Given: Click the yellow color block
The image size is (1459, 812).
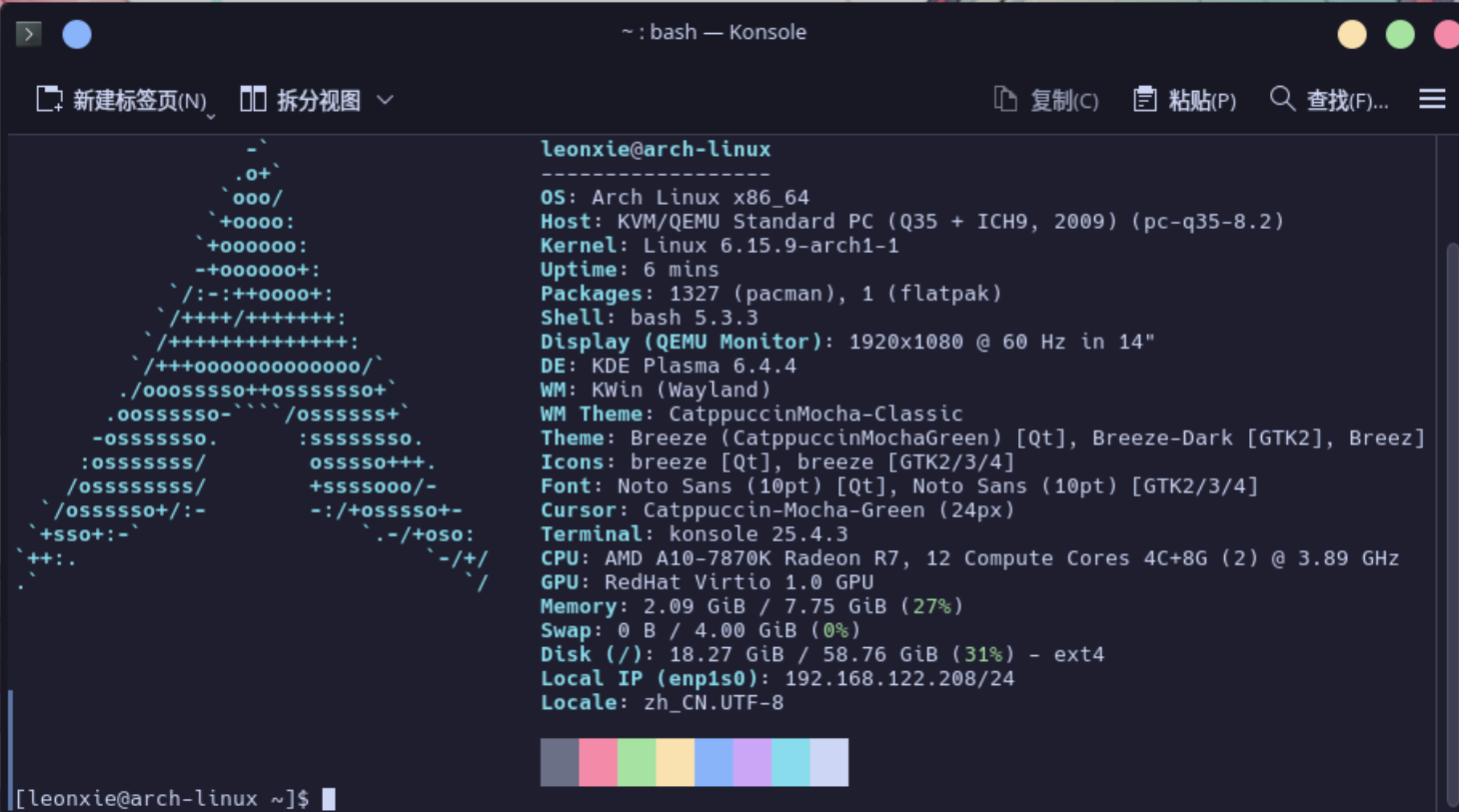Looking at the screenshot, I should [675, 762].
